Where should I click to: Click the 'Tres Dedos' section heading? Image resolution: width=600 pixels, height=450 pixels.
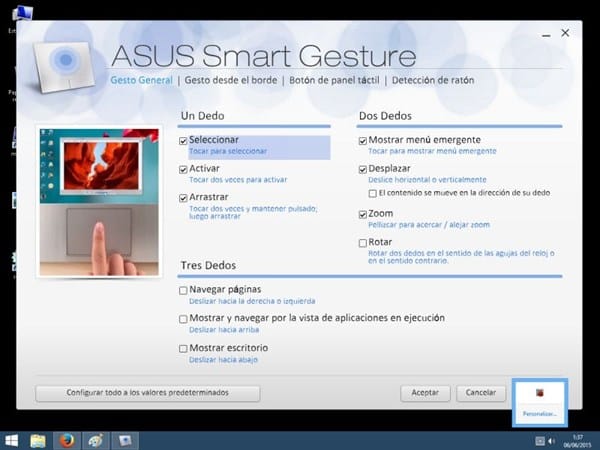[x=208, y=266]
